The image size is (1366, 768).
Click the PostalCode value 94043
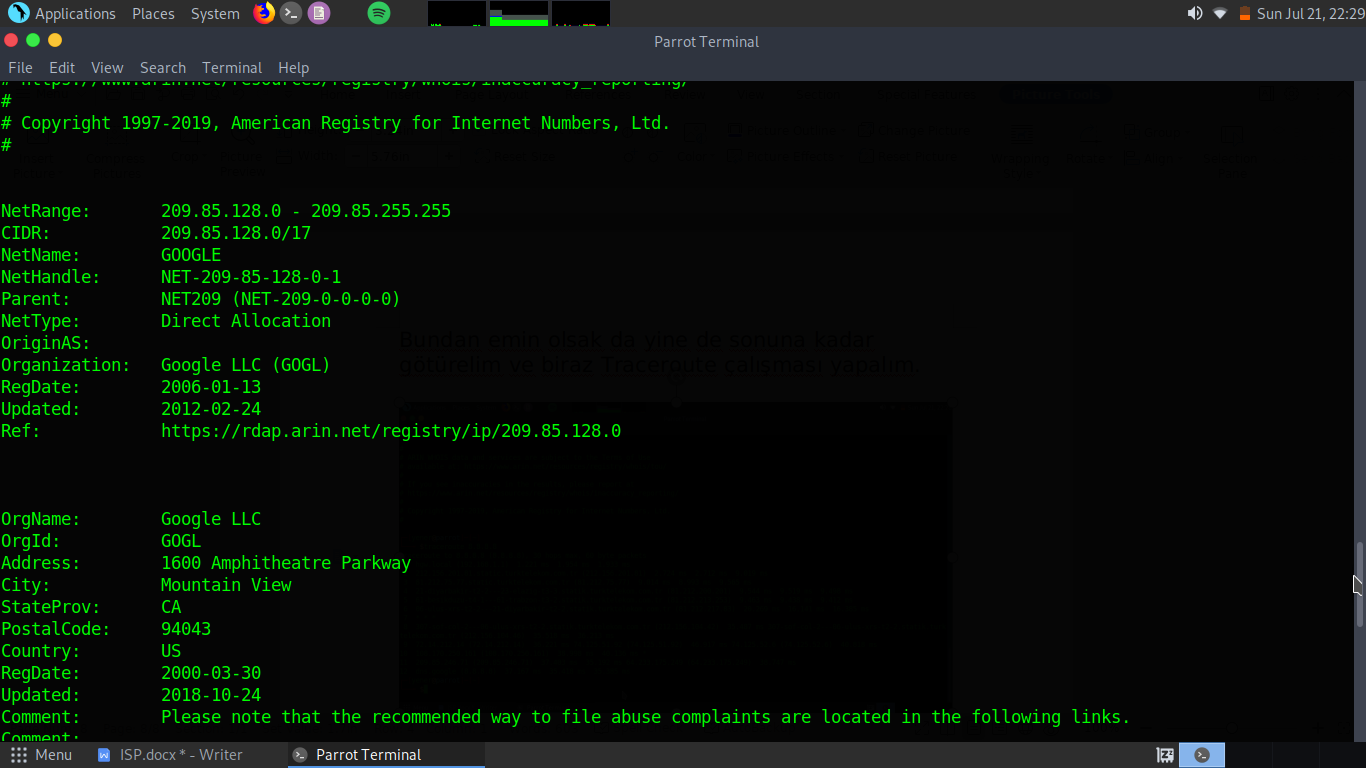(186, 629)
